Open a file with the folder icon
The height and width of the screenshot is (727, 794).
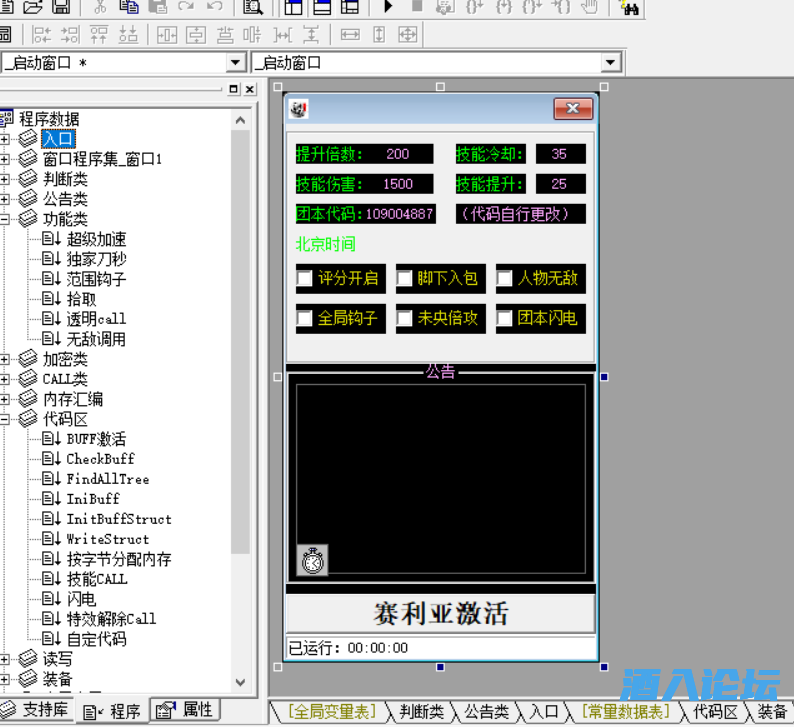click(33, 7)
